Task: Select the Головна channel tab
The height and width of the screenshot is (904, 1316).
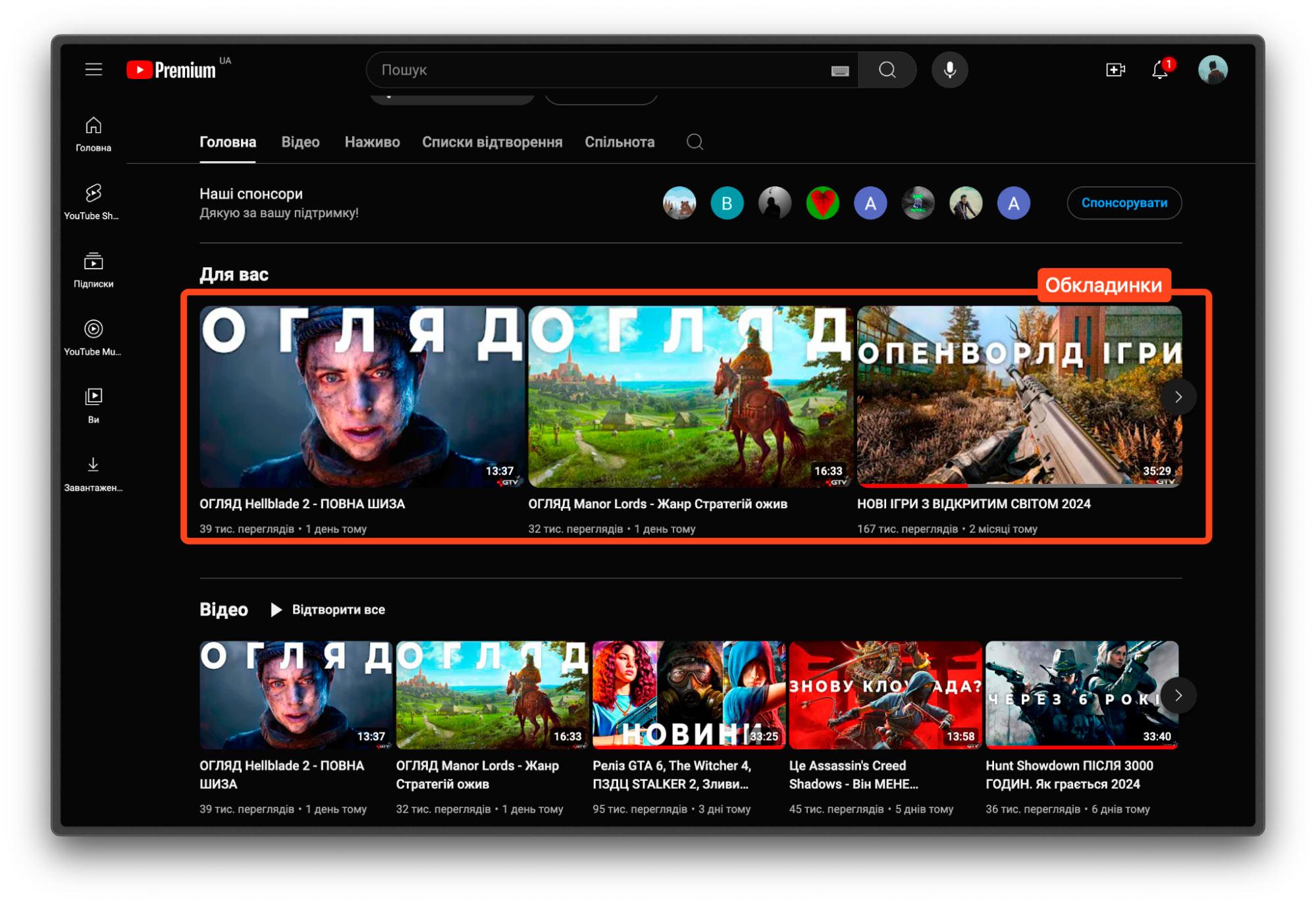Action: [228, 142]
